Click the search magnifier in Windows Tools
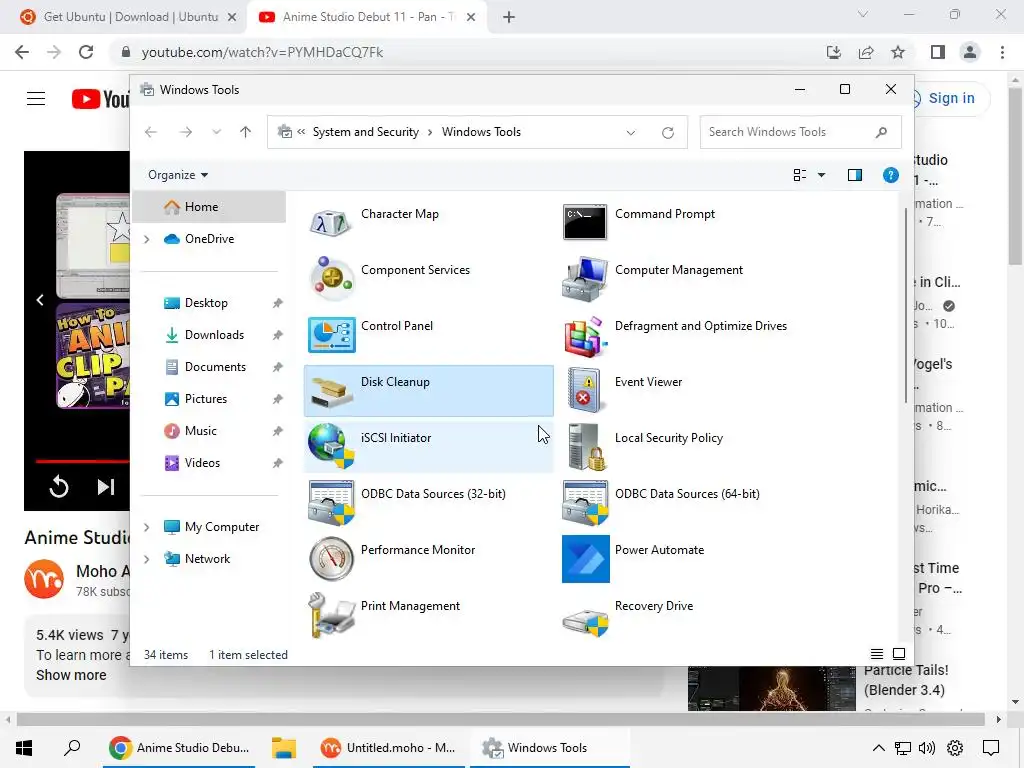This screenshot has width=1024, height=768. (x=881, y=132)
